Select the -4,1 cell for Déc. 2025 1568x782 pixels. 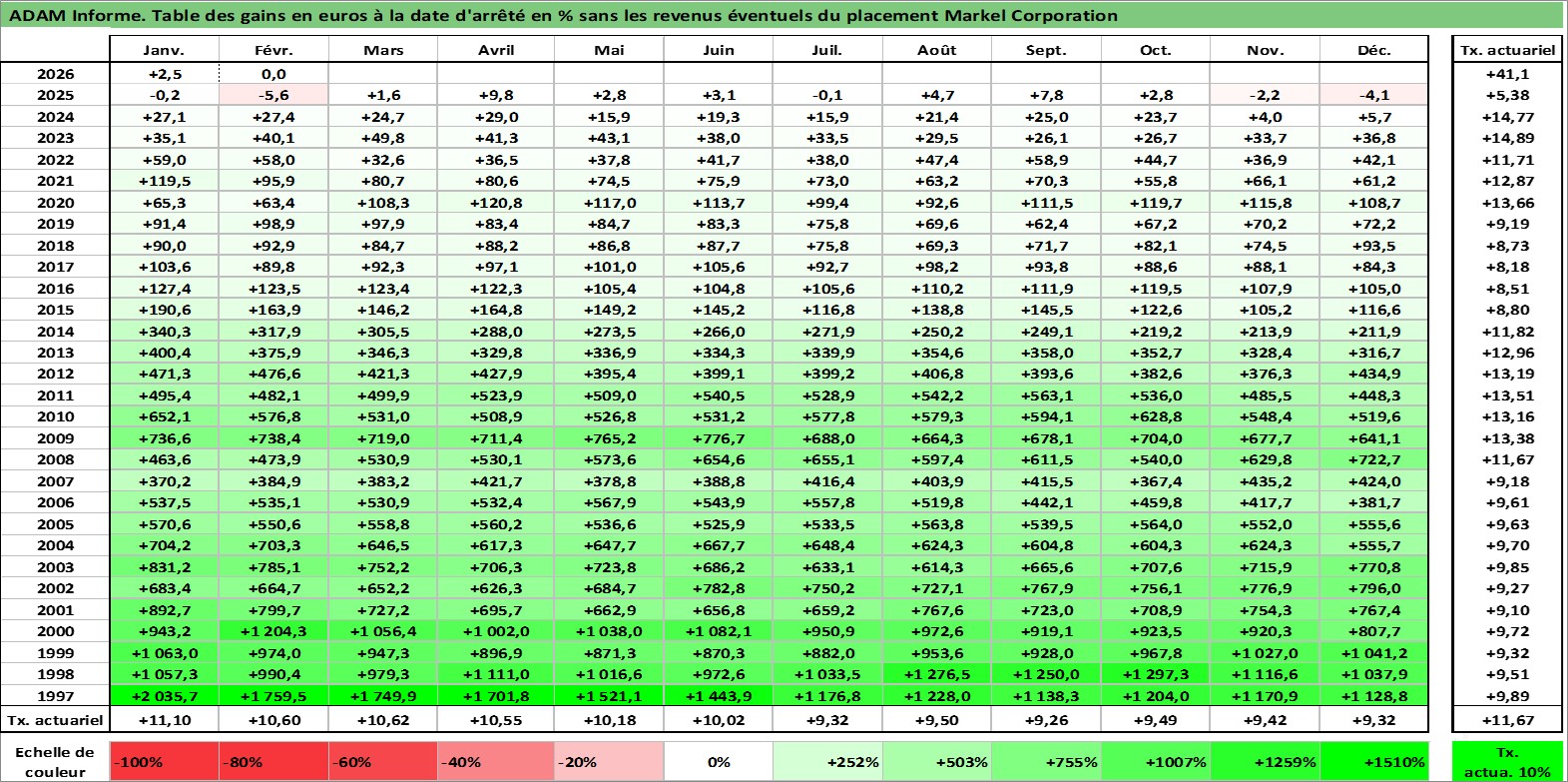coord(1374,96)
